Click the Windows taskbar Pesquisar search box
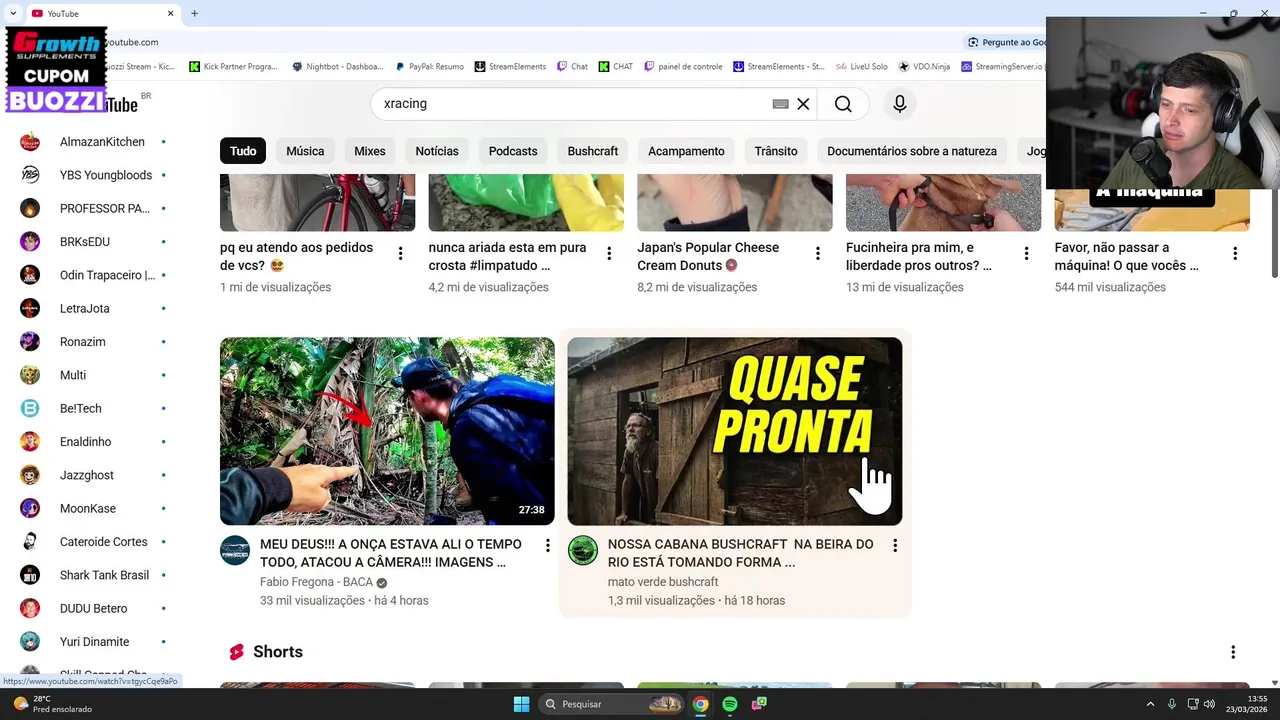The image size is (1280, 720). [x=612, y=704]
